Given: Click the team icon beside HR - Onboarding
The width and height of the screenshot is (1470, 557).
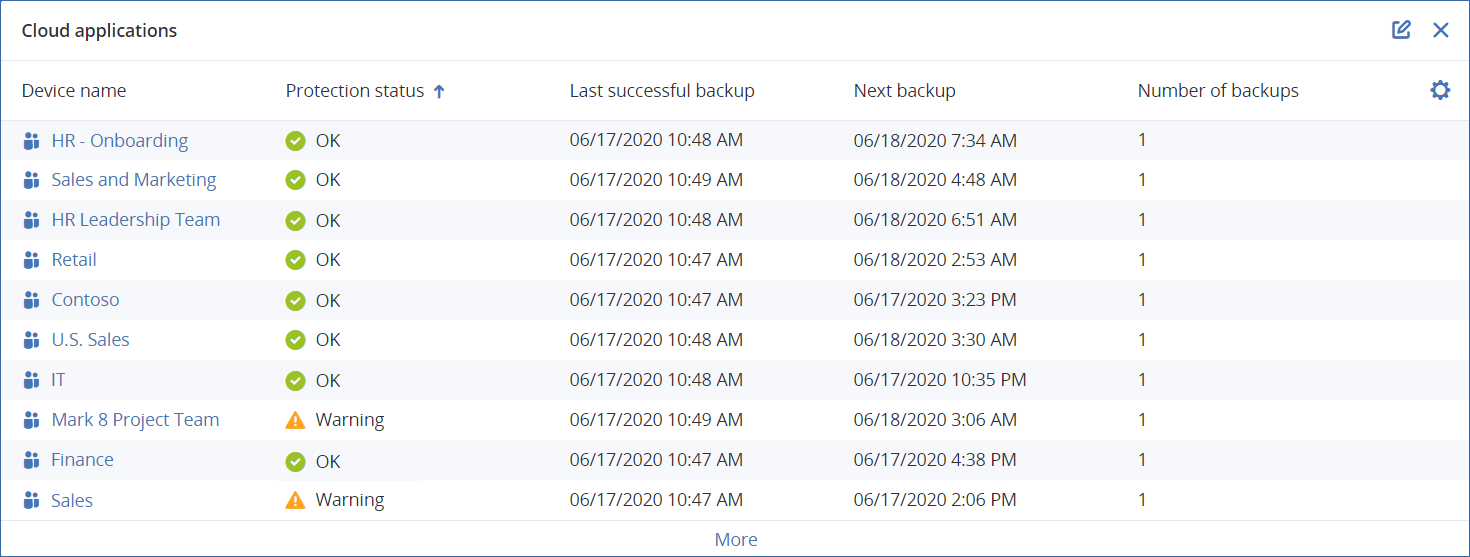Looking at the screenshot, I should coord(31,141).
